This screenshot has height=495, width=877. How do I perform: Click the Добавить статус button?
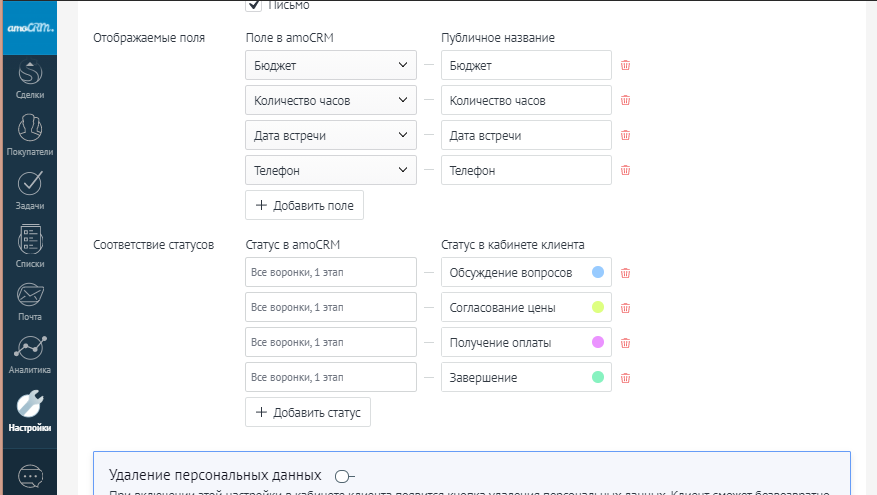tap(308, 412)
